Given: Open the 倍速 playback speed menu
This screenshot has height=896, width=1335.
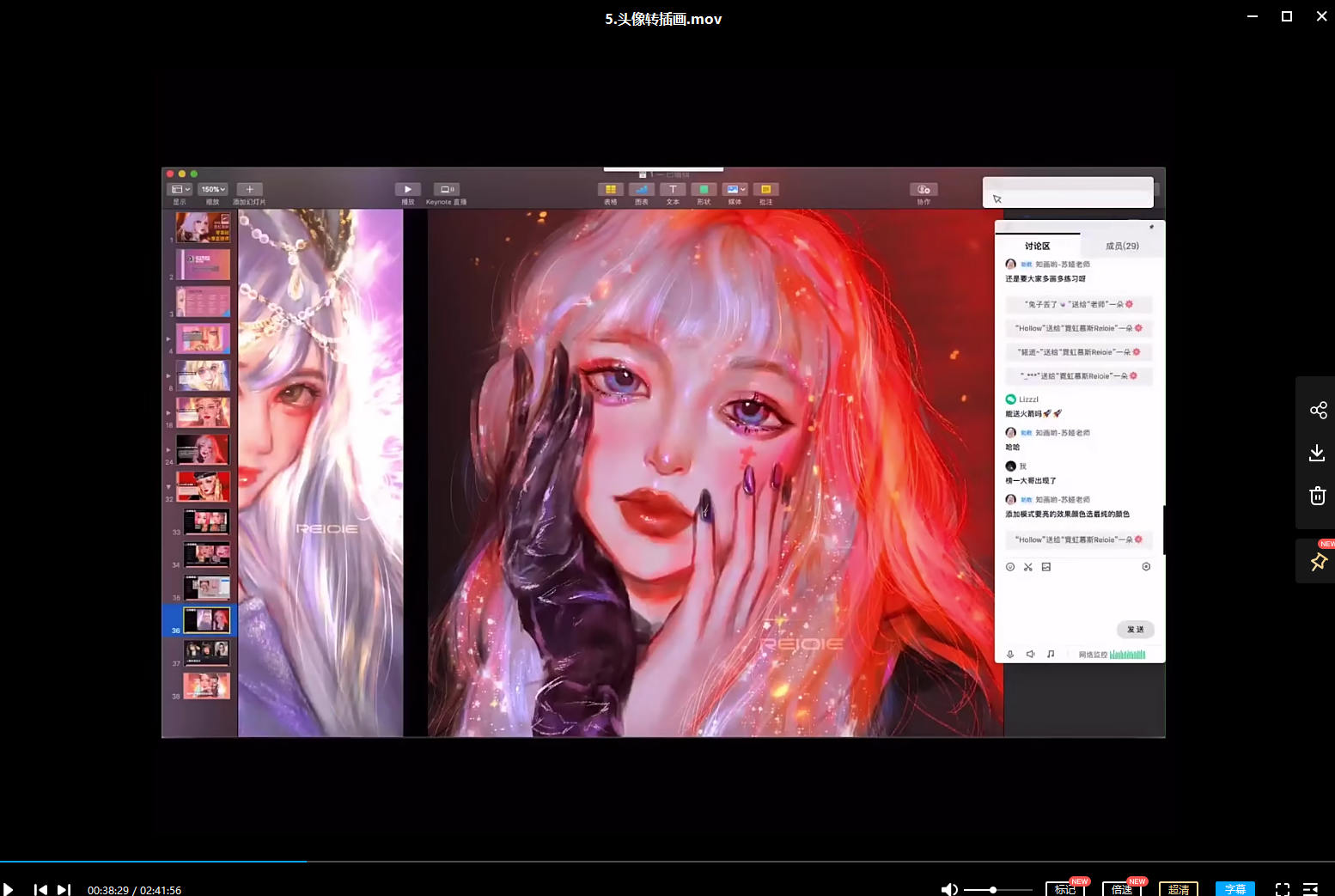Looking at the screenshot, I should (x=1122, y=889).
